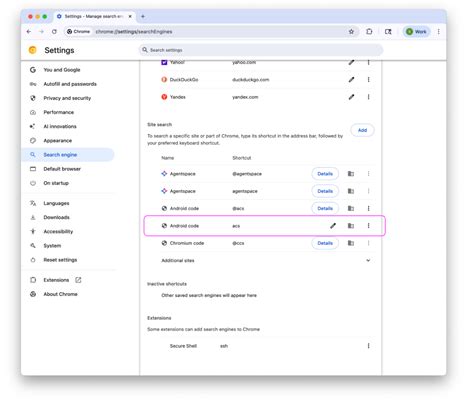The width and height of the screenshot is (474, 403).
Task: Click managed icon for @acs row
Action: point(351,208)
